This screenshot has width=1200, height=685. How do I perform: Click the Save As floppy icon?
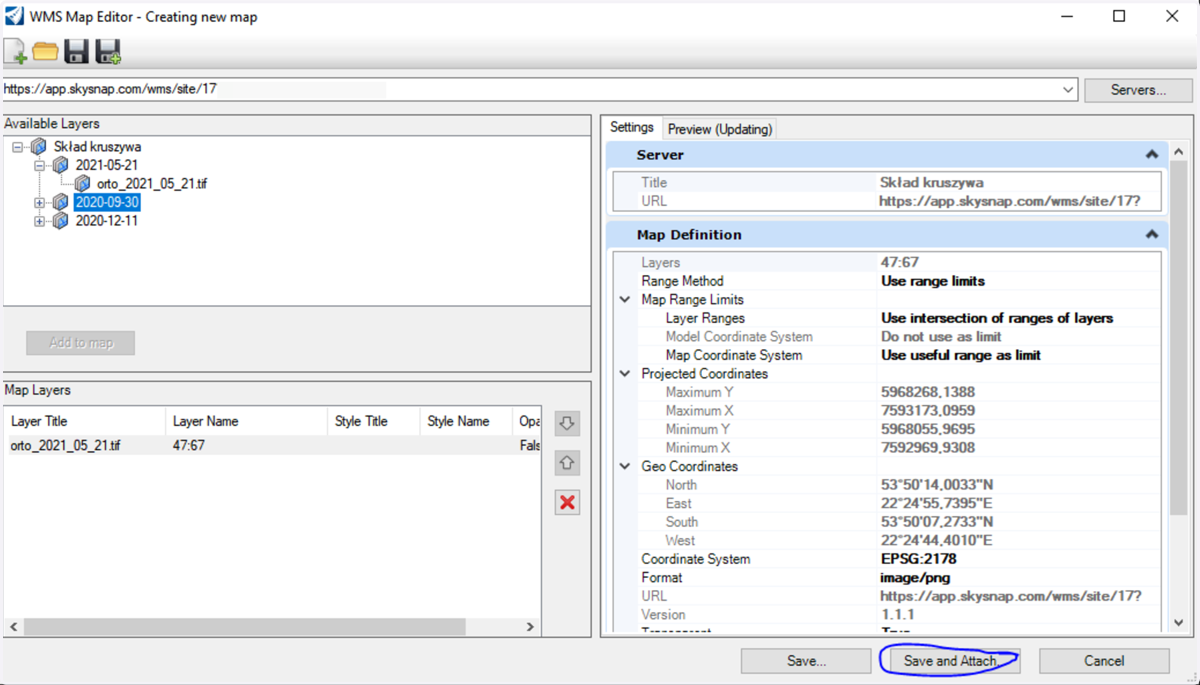coord(108,52)
